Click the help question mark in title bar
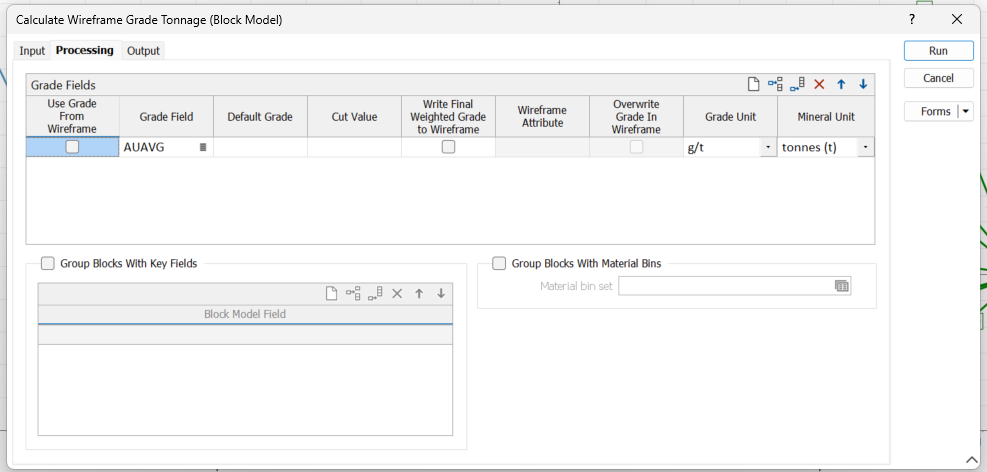Image resolution: width=987 pixels, height=472 pixels. (x=911, y=19)
